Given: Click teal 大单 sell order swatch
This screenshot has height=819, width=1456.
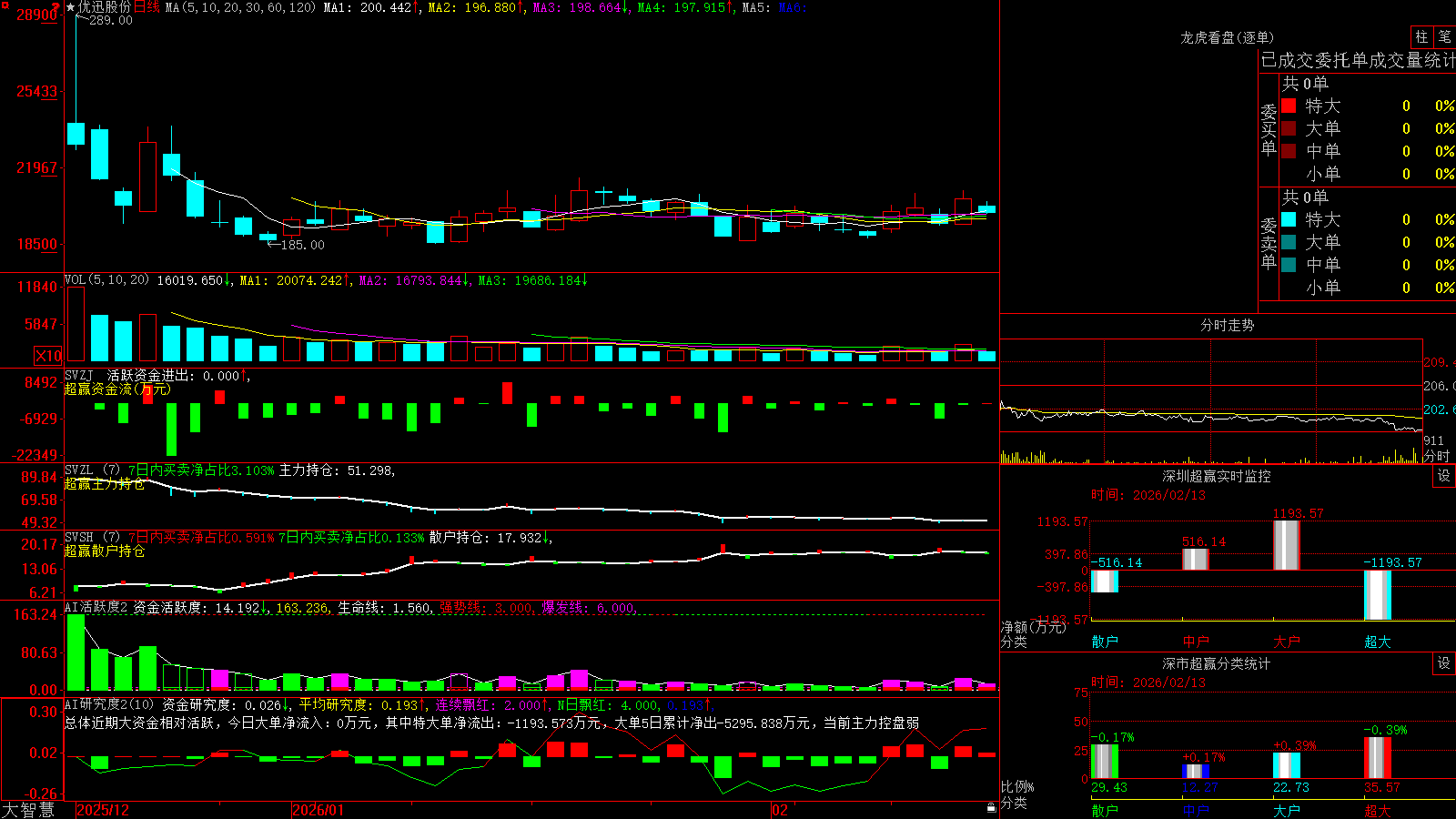Looking at the screenshot, I should click(x=1289, y=242).
